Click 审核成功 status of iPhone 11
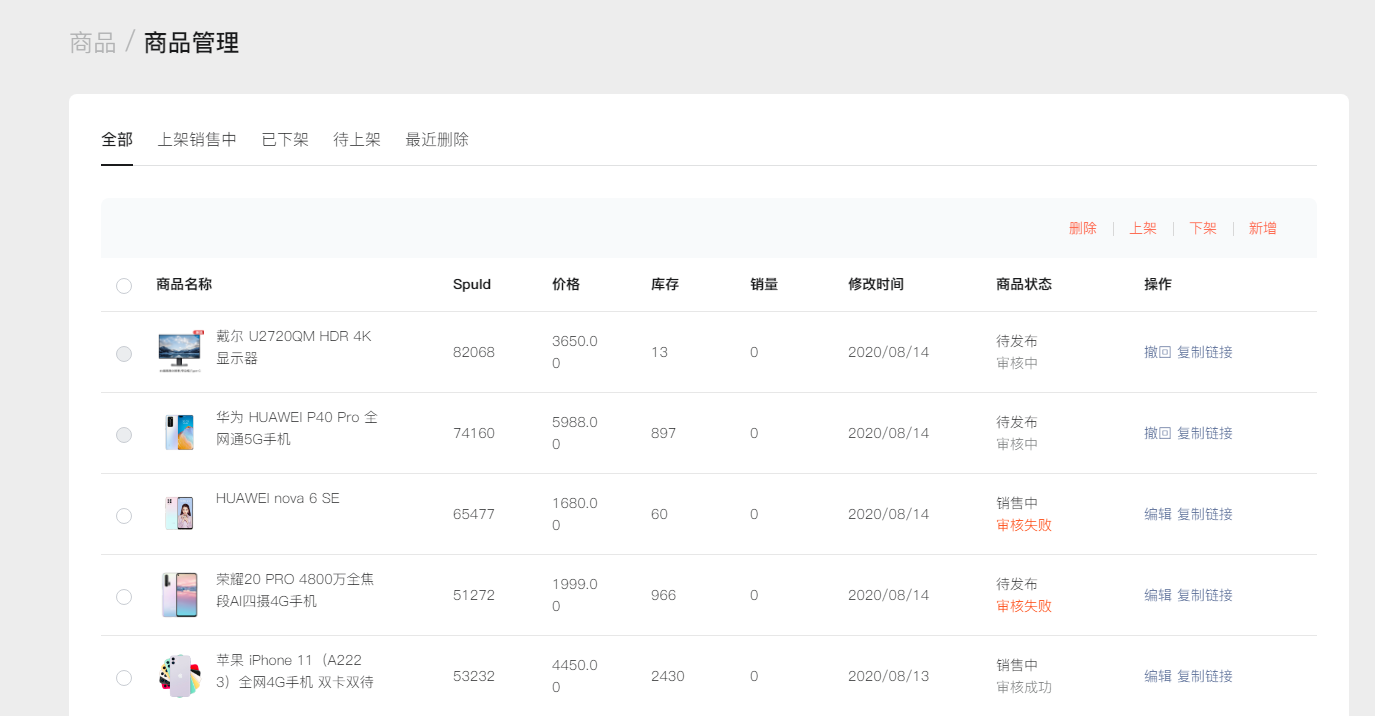The image size is (1375, 716). pyautogui.click(x=1024, y=687)
